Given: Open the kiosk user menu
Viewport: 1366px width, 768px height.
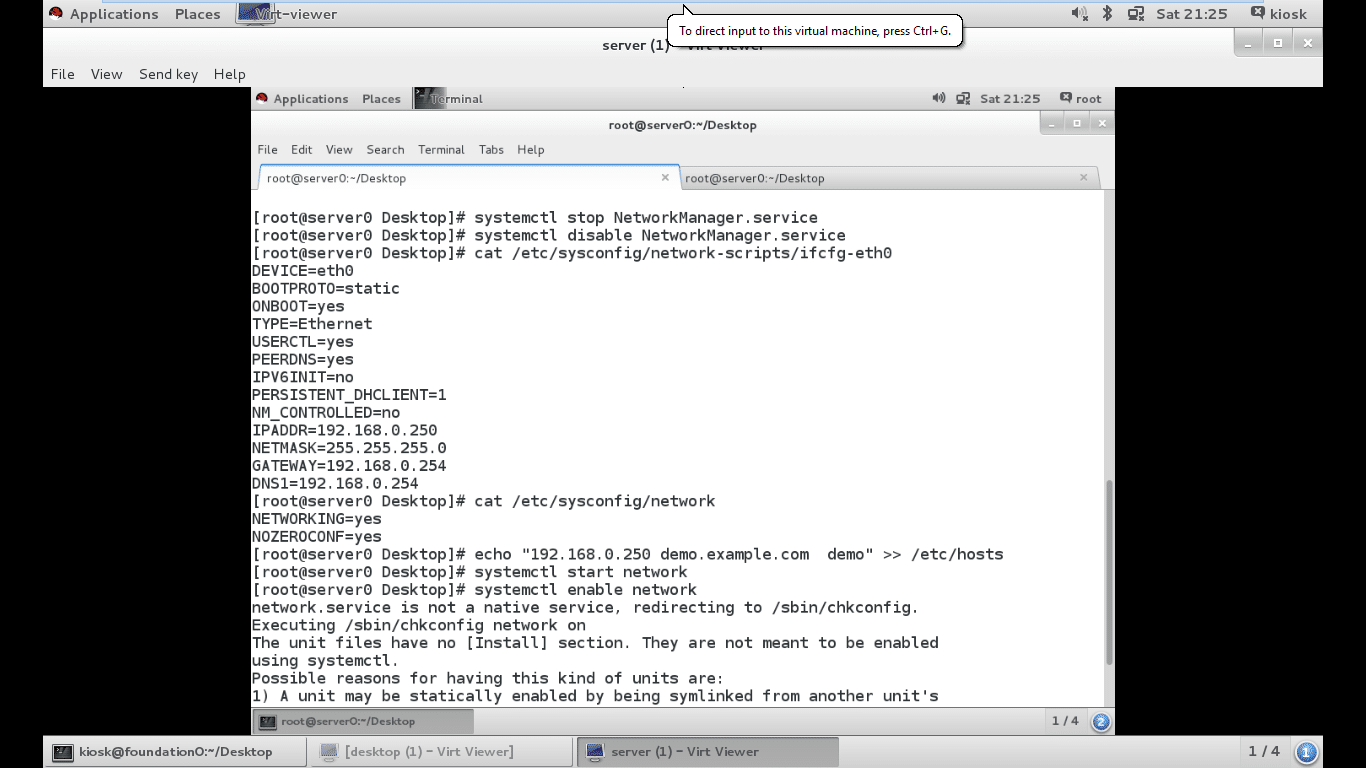Looking at the screenshot, I should click(x=1278, y=14).
